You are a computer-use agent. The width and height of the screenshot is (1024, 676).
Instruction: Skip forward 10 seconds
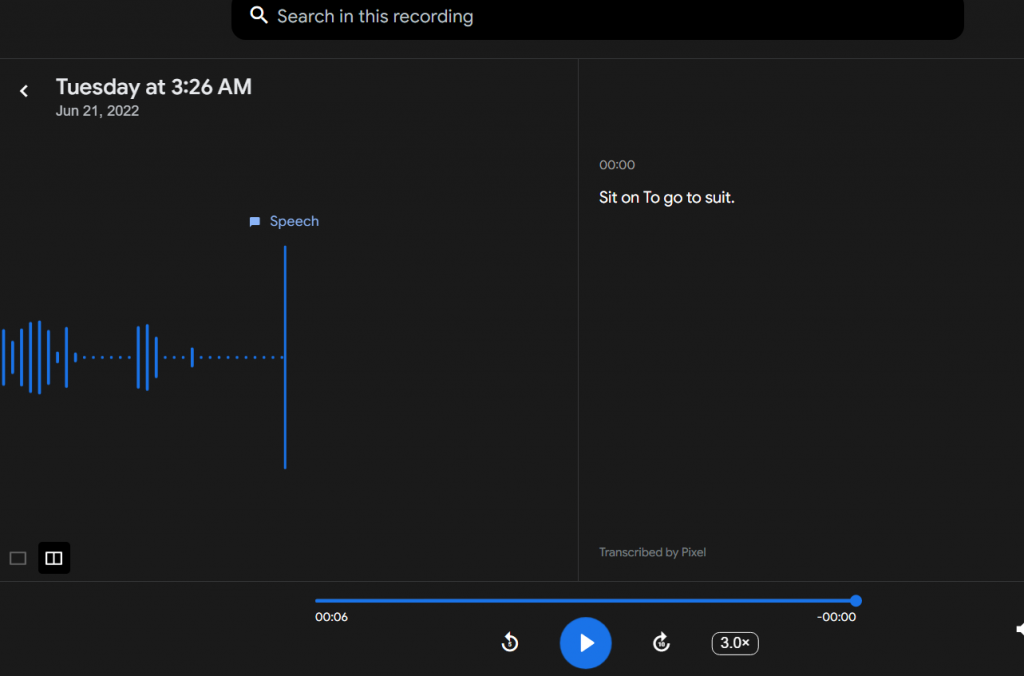pos(661,643)
